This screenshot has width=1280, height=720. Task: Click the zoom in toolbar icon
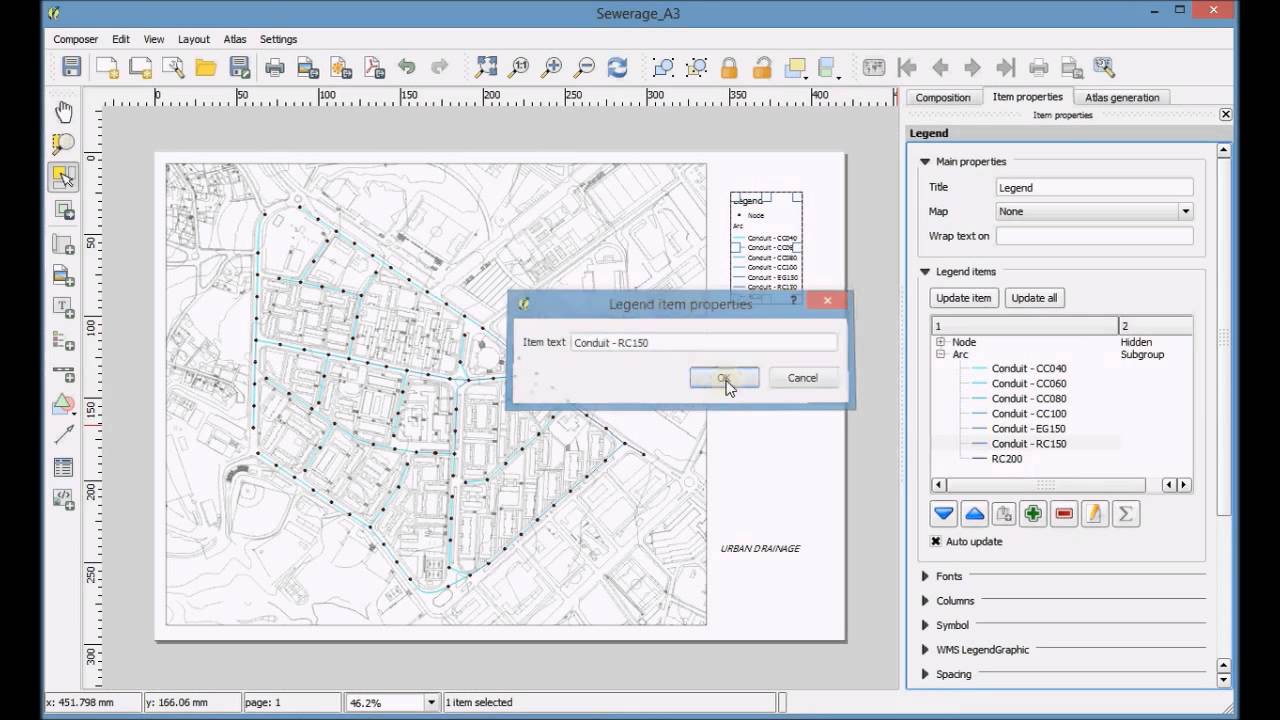pos(552,67)
